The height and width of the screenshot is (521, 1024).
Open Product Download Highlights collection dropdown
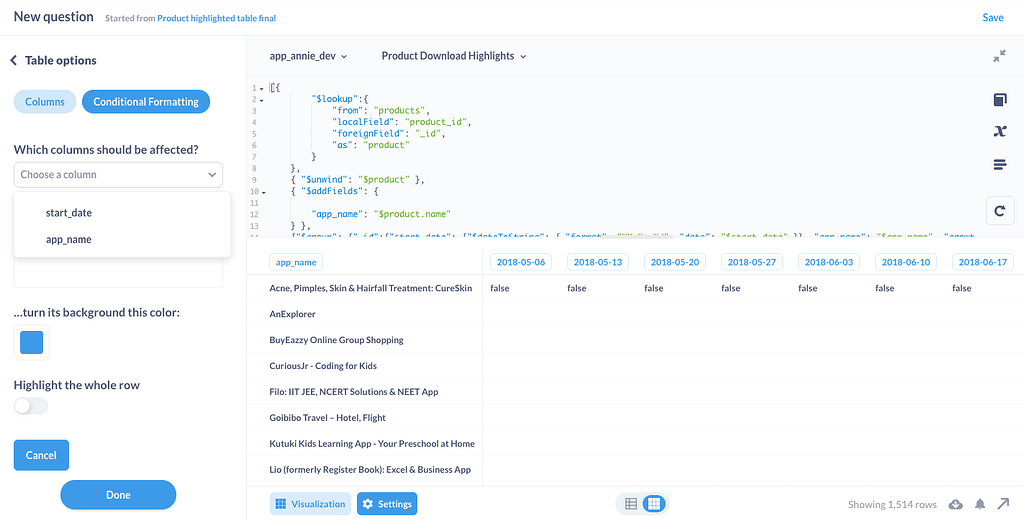coord(454,56)
